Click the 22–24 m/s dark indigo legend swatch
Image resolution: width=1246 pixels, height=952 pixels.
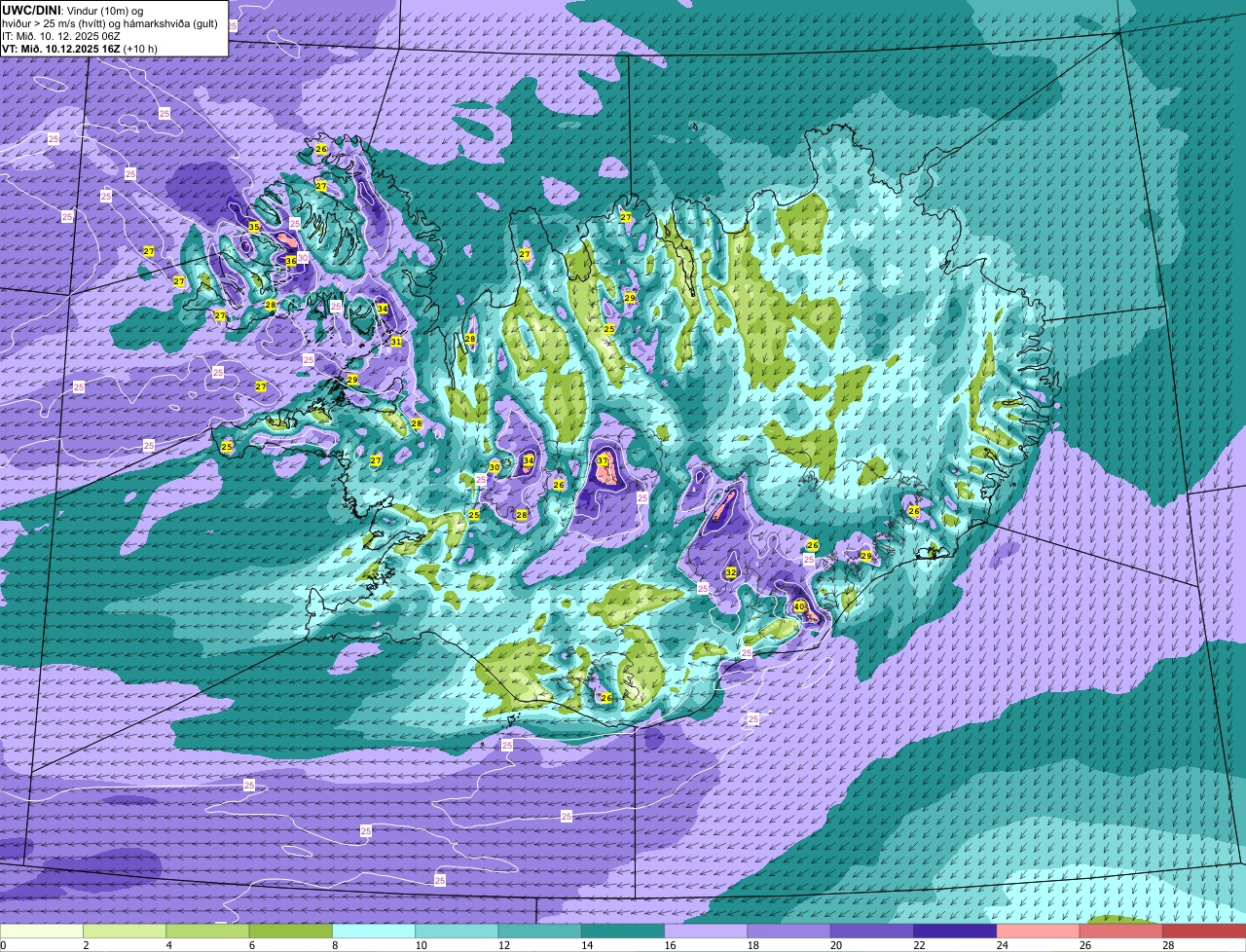955,932
